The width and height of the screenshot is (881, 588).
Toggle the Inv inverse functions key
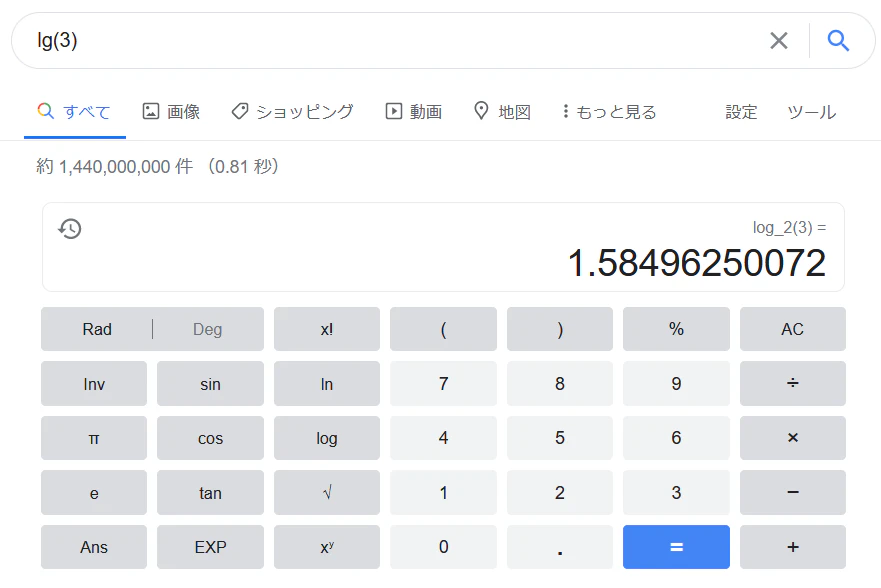pyautogui.click(x=94, y=384)
